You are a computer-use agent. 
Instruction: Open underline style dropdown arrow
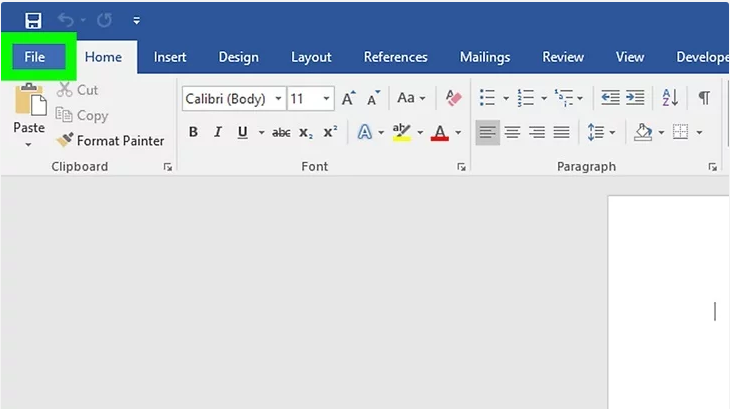click(x=261, y=133)
